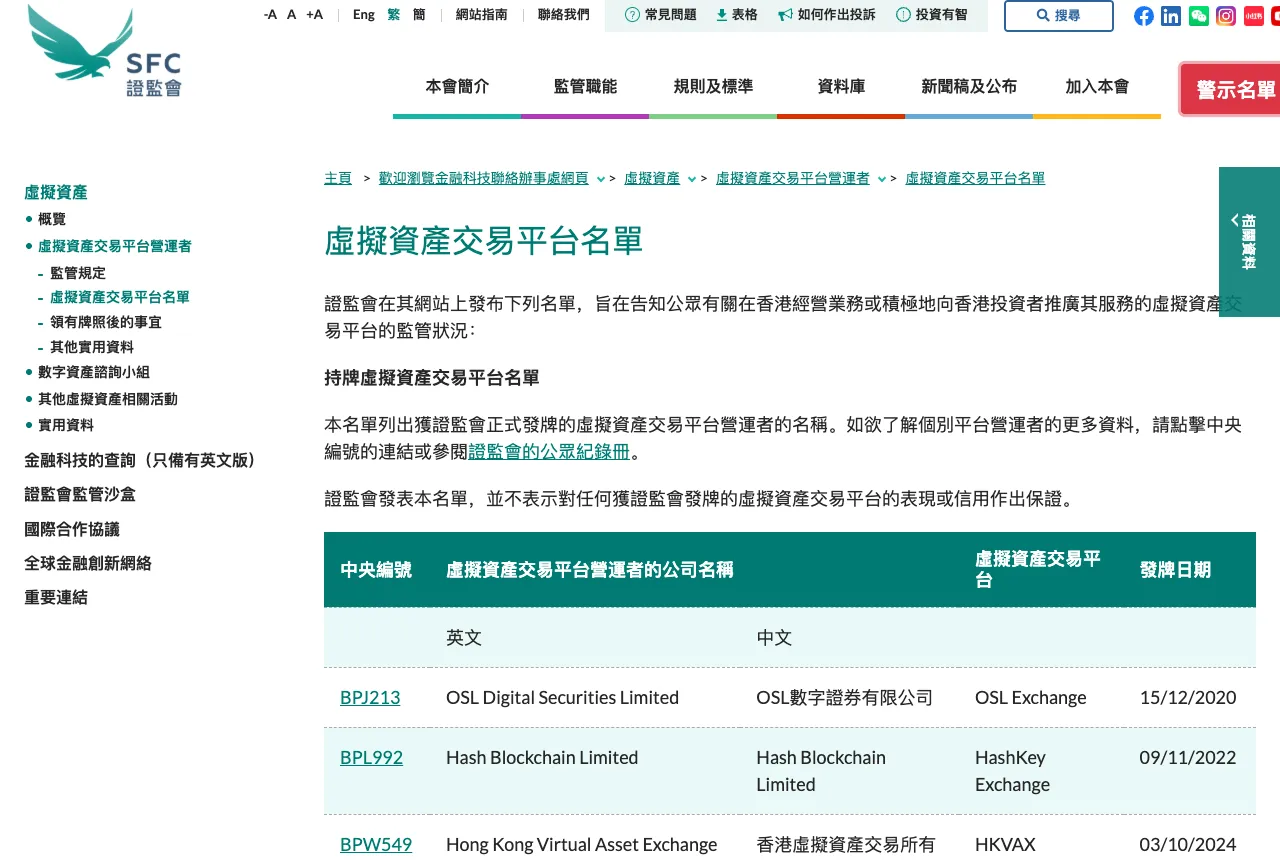Screen dimensions: 1280x860
Task: Open central number BPL992
Action: (x=371, y=758)
